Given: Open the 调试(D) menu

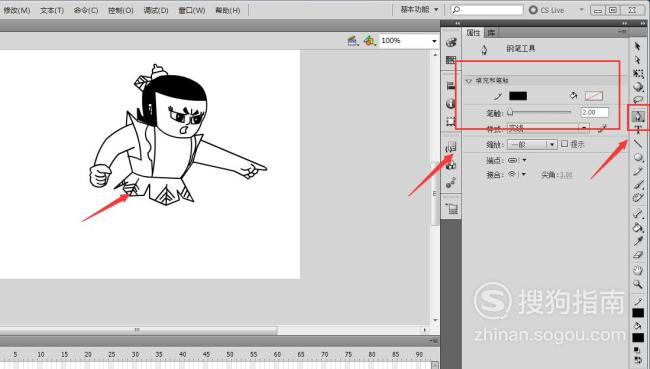Looking at the screenshot, I should [x=156, y=10].
